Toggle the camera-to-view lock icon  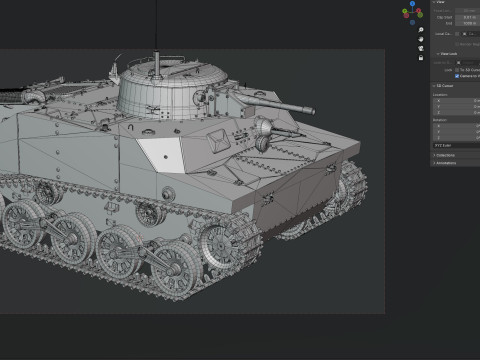[421, 58]
